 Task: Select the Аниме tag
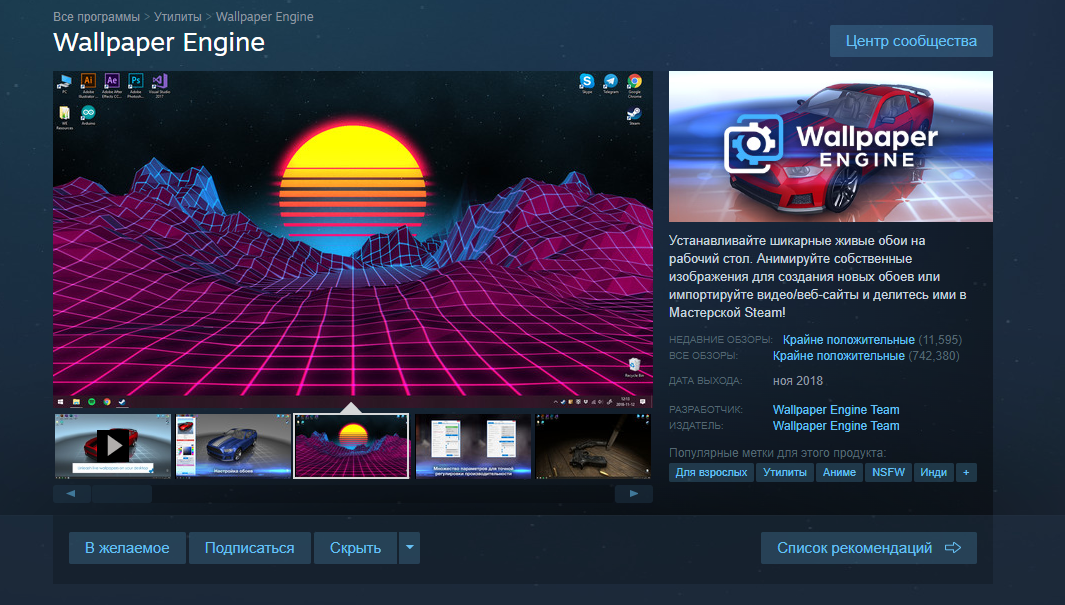[x=840, y=473]
